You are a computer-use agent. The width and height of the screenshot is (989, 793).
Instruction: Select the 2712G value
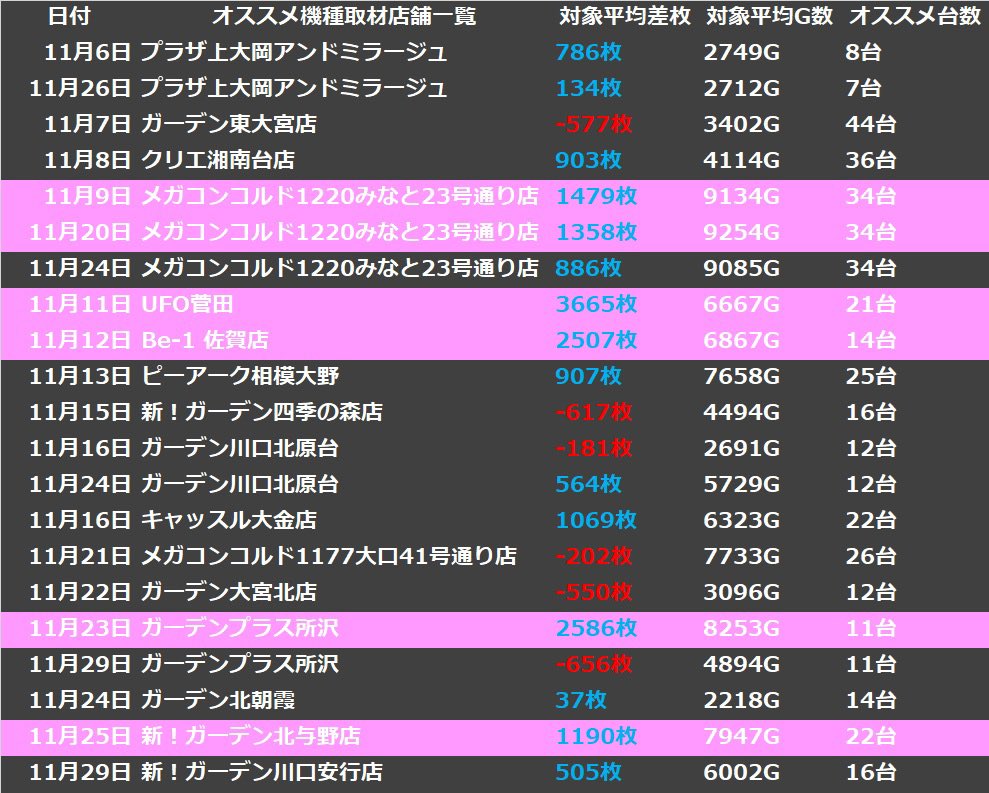742,88
